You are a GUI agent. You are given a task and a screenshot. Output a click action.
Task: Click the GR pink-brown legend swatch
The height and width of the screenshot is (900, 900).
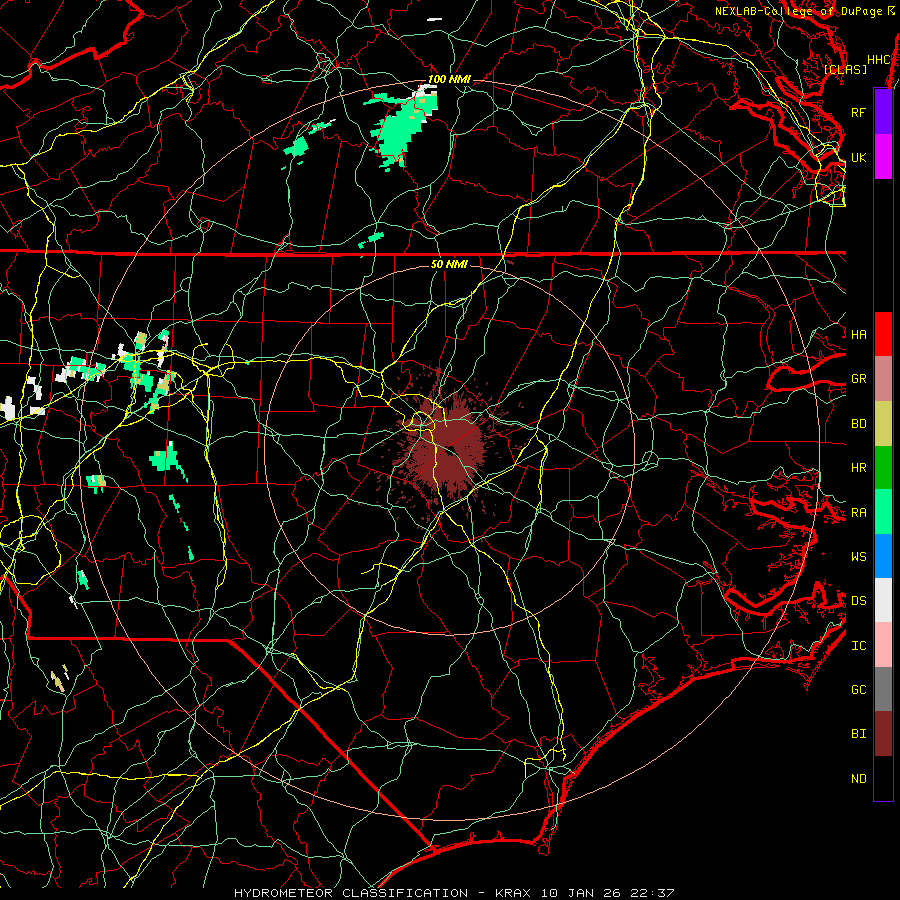[x=883, y=379]
